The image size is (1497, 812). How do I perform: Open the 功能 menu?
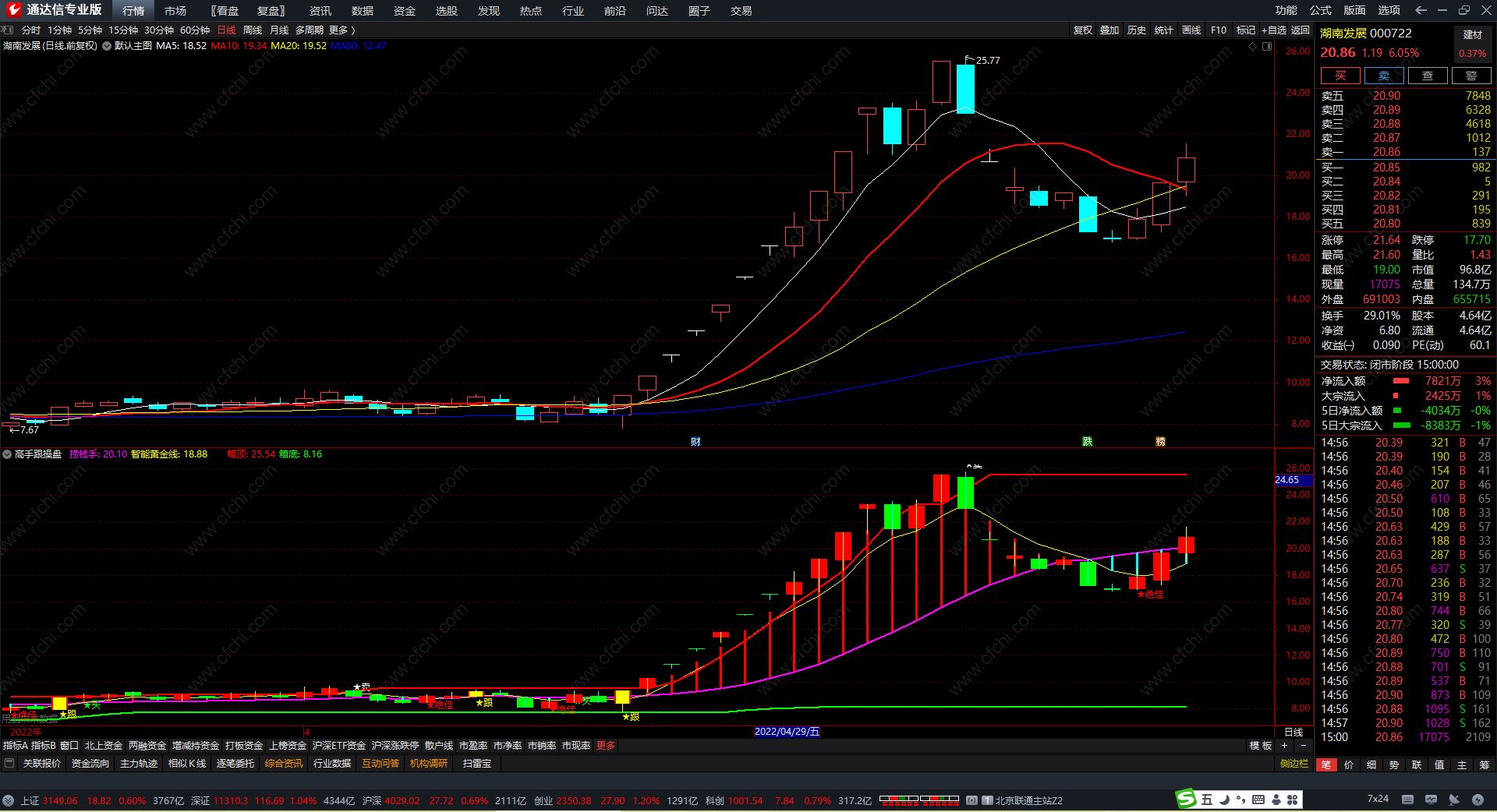coord(1286,10)
